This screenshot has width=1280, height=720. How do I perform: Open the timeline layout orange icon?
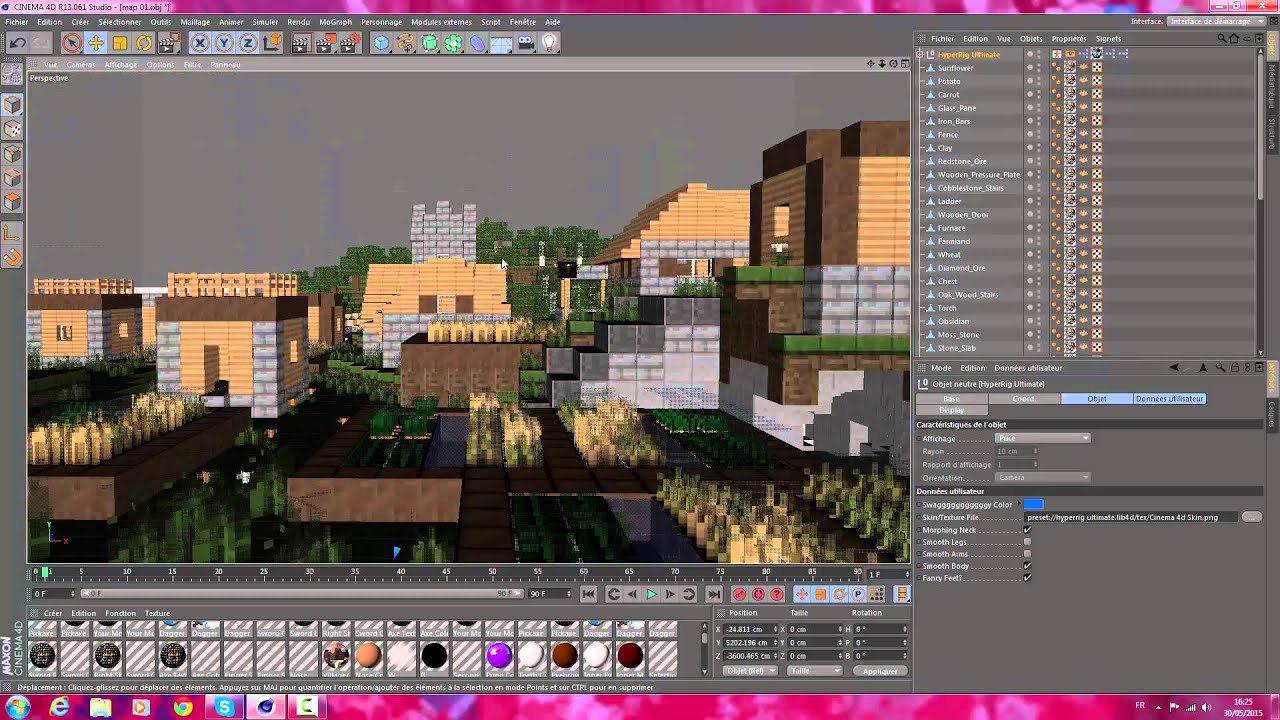click(902, 594)
